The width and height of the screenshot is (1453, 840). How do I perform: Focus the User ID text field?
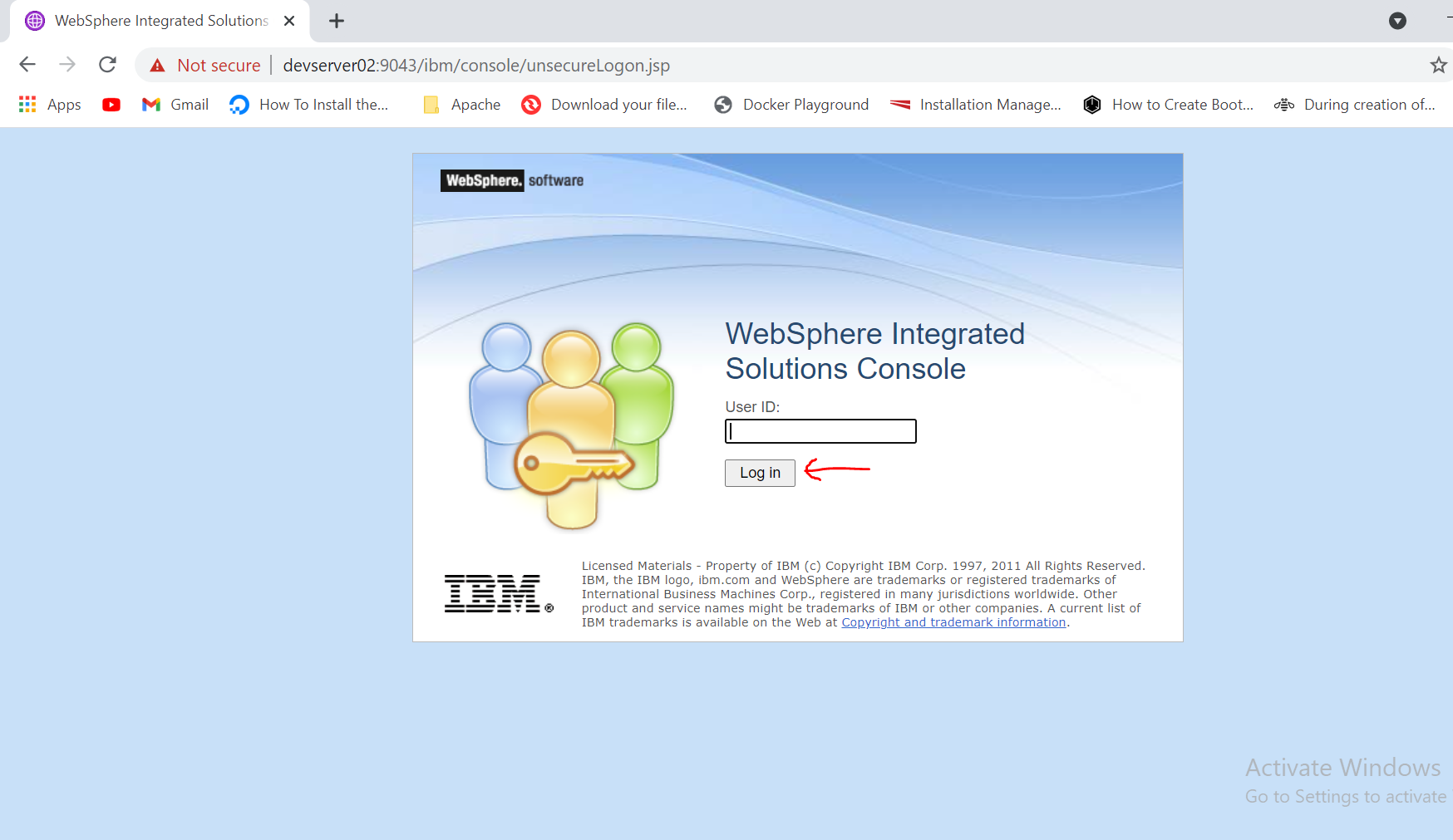coord(820,431)
